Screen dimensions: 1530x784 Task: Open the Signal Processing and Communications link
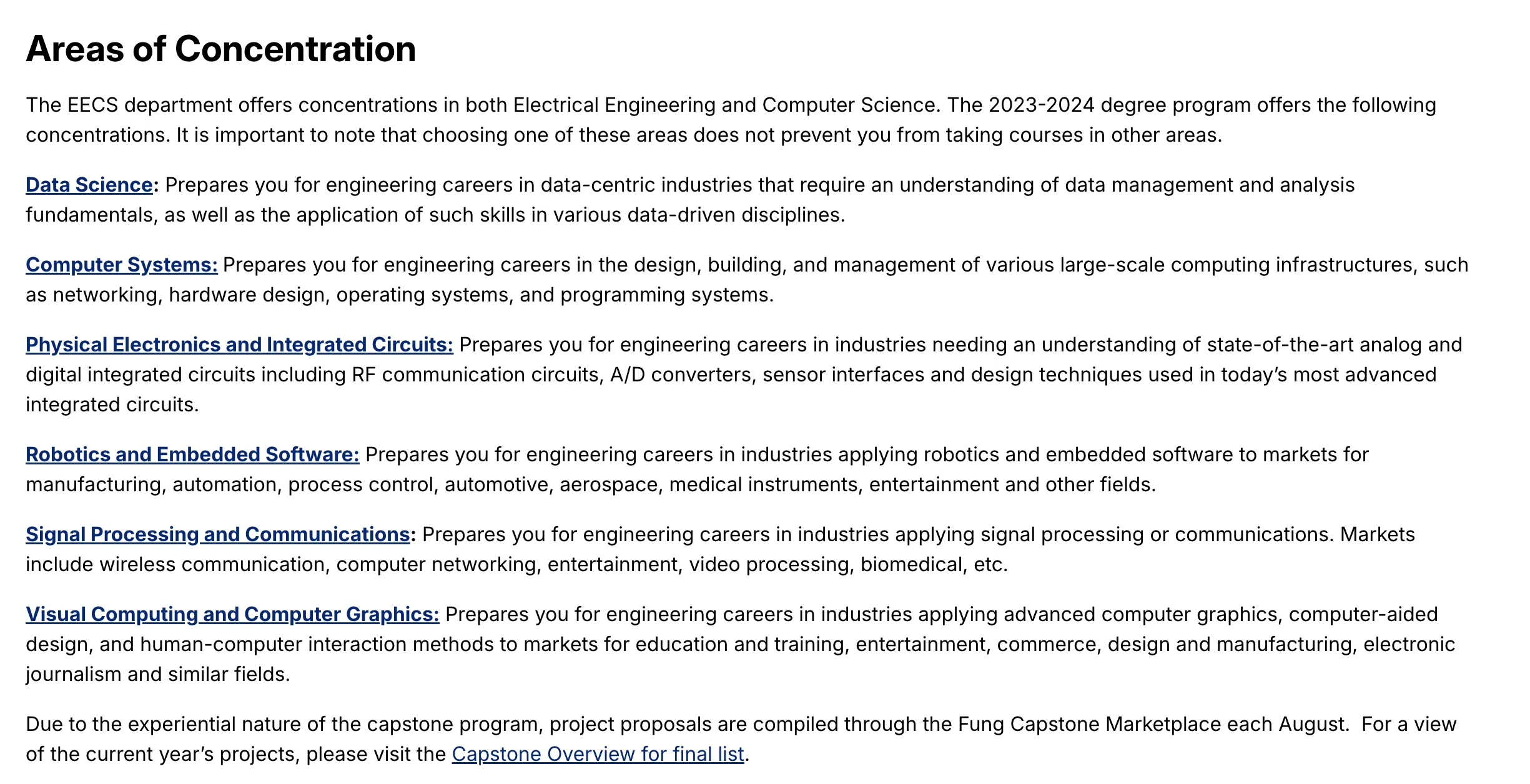217,535
